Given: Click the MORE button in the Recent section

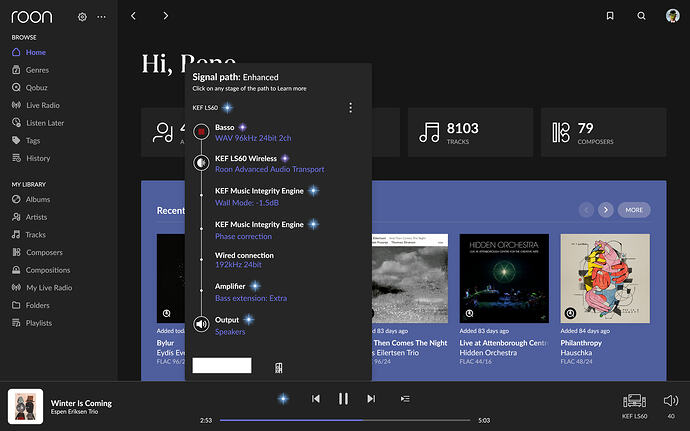Looking at the screenshot, I should pyautogui.click(x=634, y=210).
